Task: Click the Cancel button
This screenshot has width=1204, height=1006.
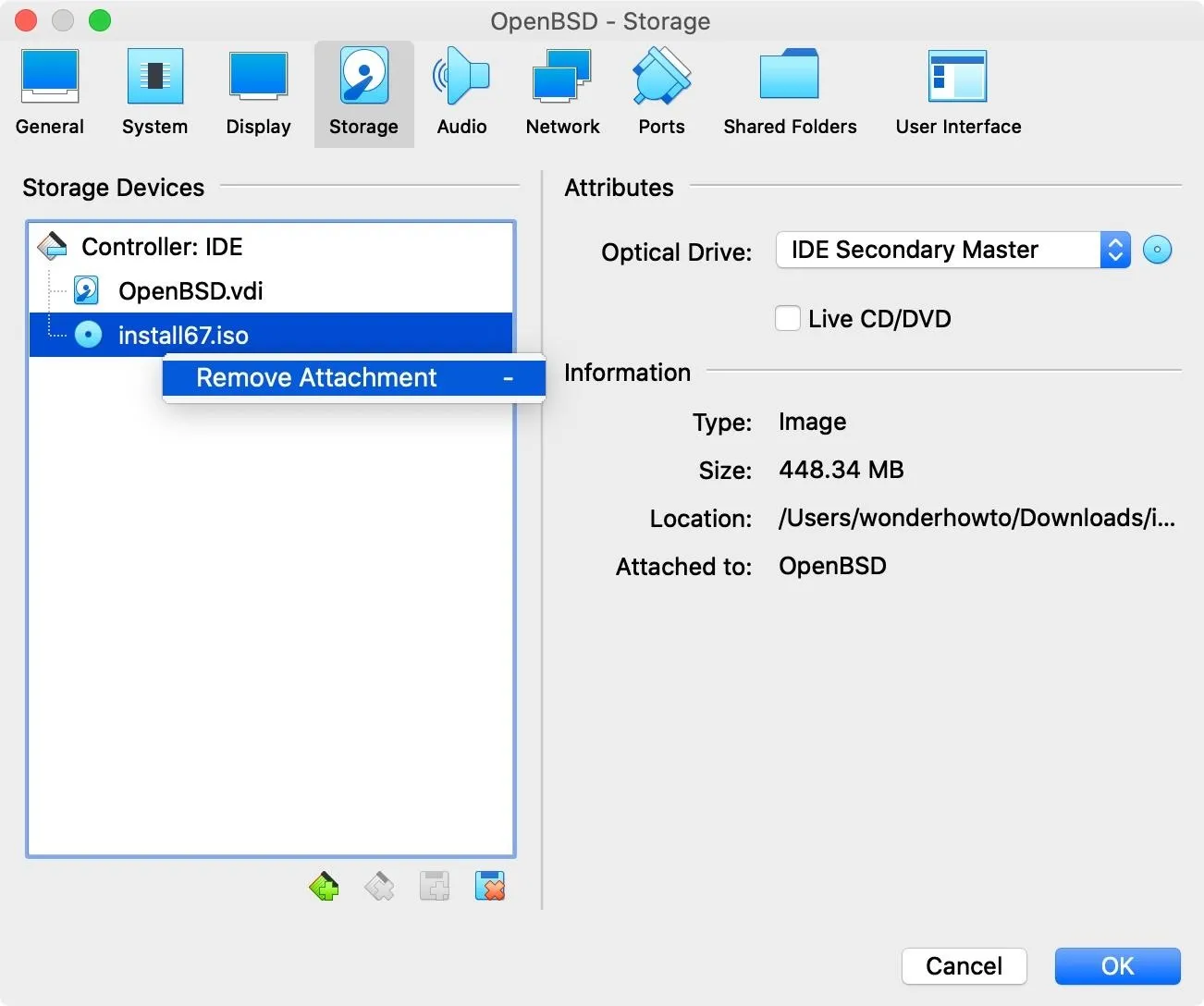Action: 964,966
